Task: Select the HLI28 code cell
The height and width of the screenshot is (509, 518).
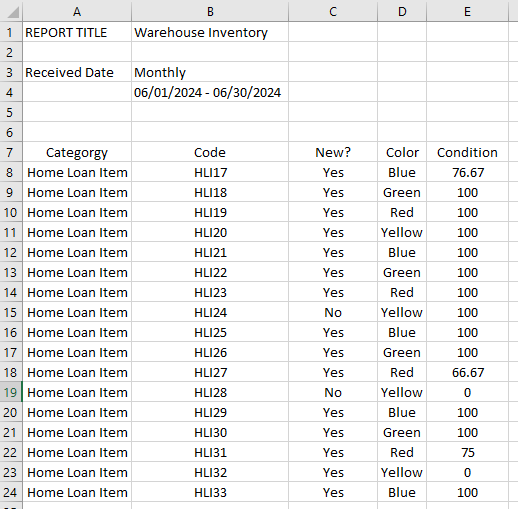Action: point(210,392)
